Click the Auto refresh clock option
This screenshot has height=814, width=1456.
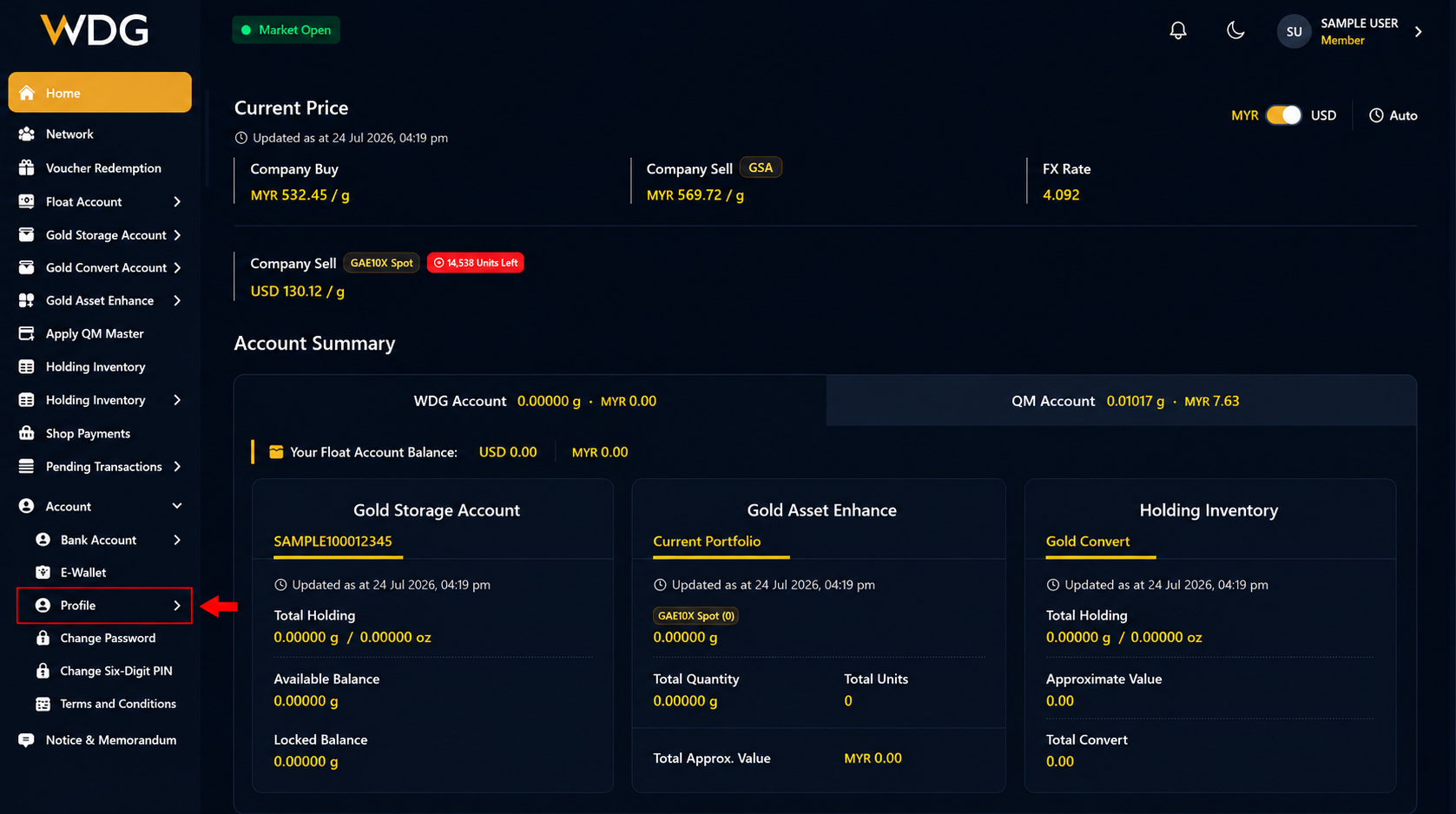[x=1393, y=115]
